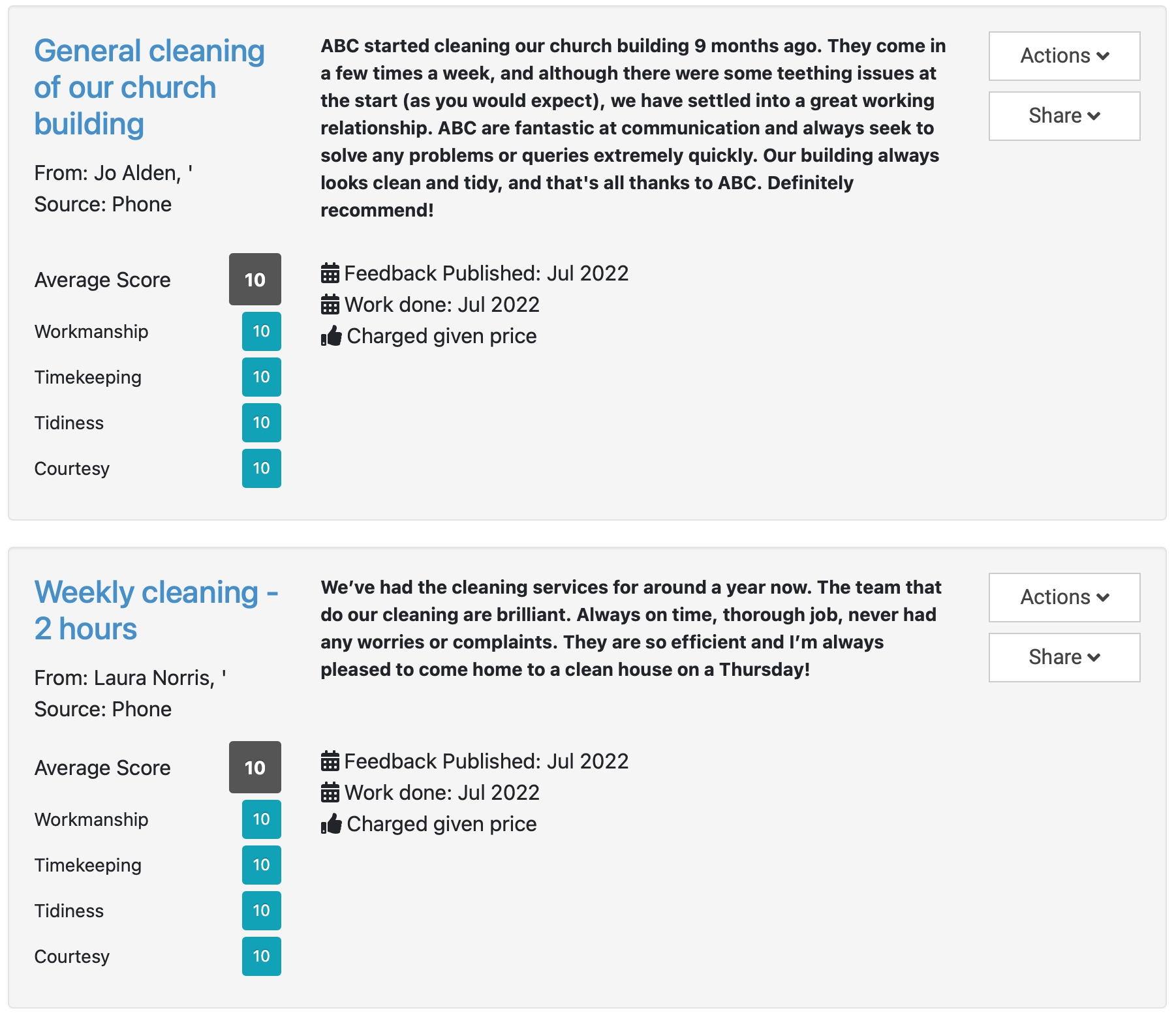Image resolution: width=1176 pixels, height=1019 pixels.
Task: Click Average Score badge for weekly cleaning review
Action: tap(255, 768)
